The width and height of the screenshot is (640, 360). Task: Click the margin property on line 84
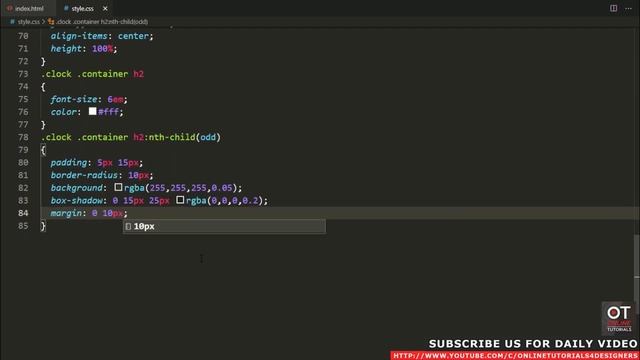[66, 213]
